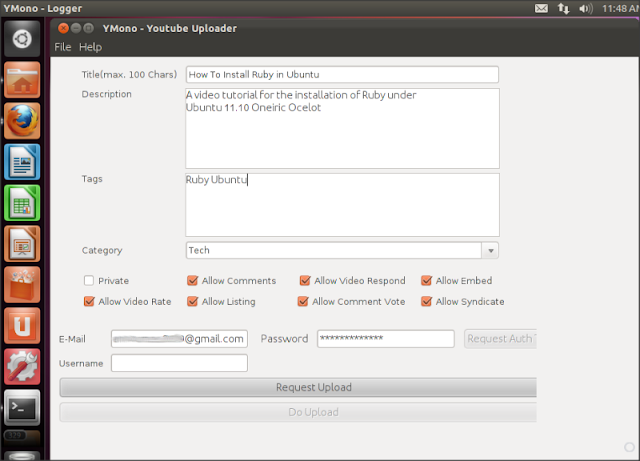This screenshot has height=461, width=640.
Task: Click the empty Username input field
Action: [x=179, y=363]
